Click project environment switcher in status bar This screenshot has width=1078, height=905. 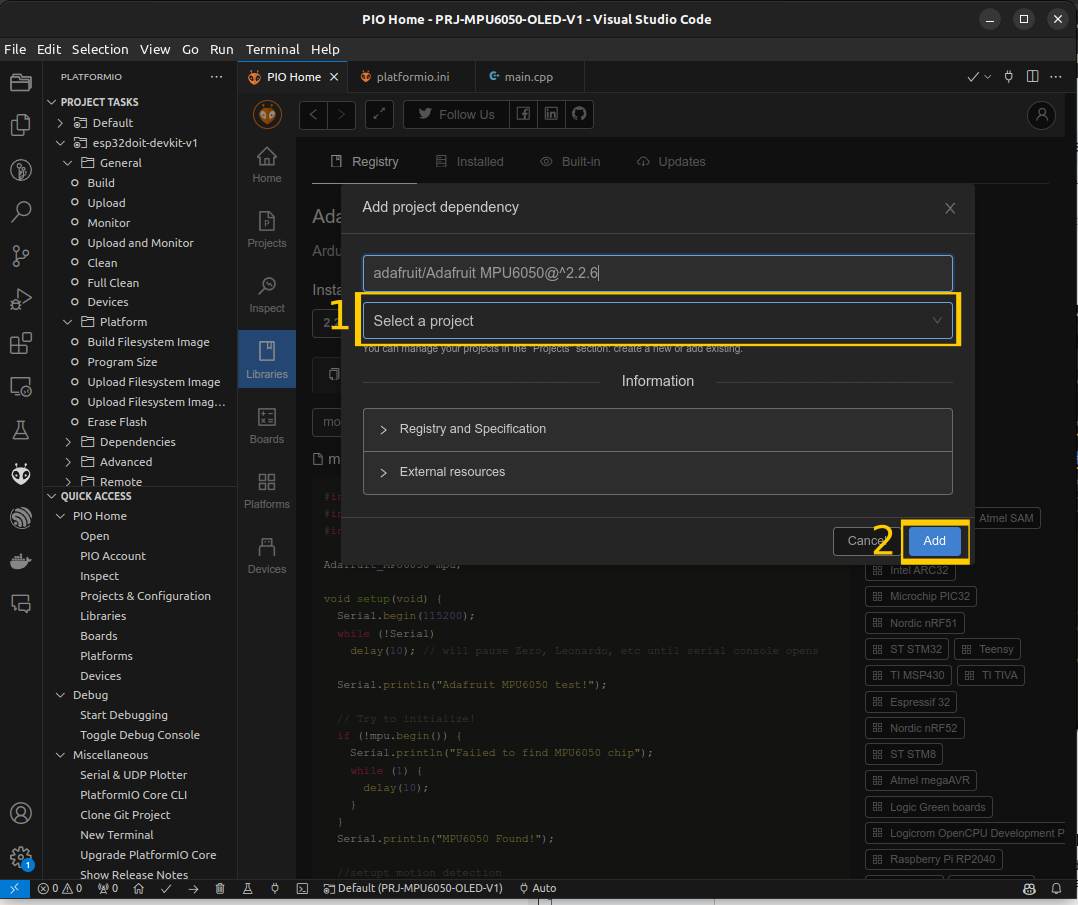pyautogui.click(x=412, y=888)
